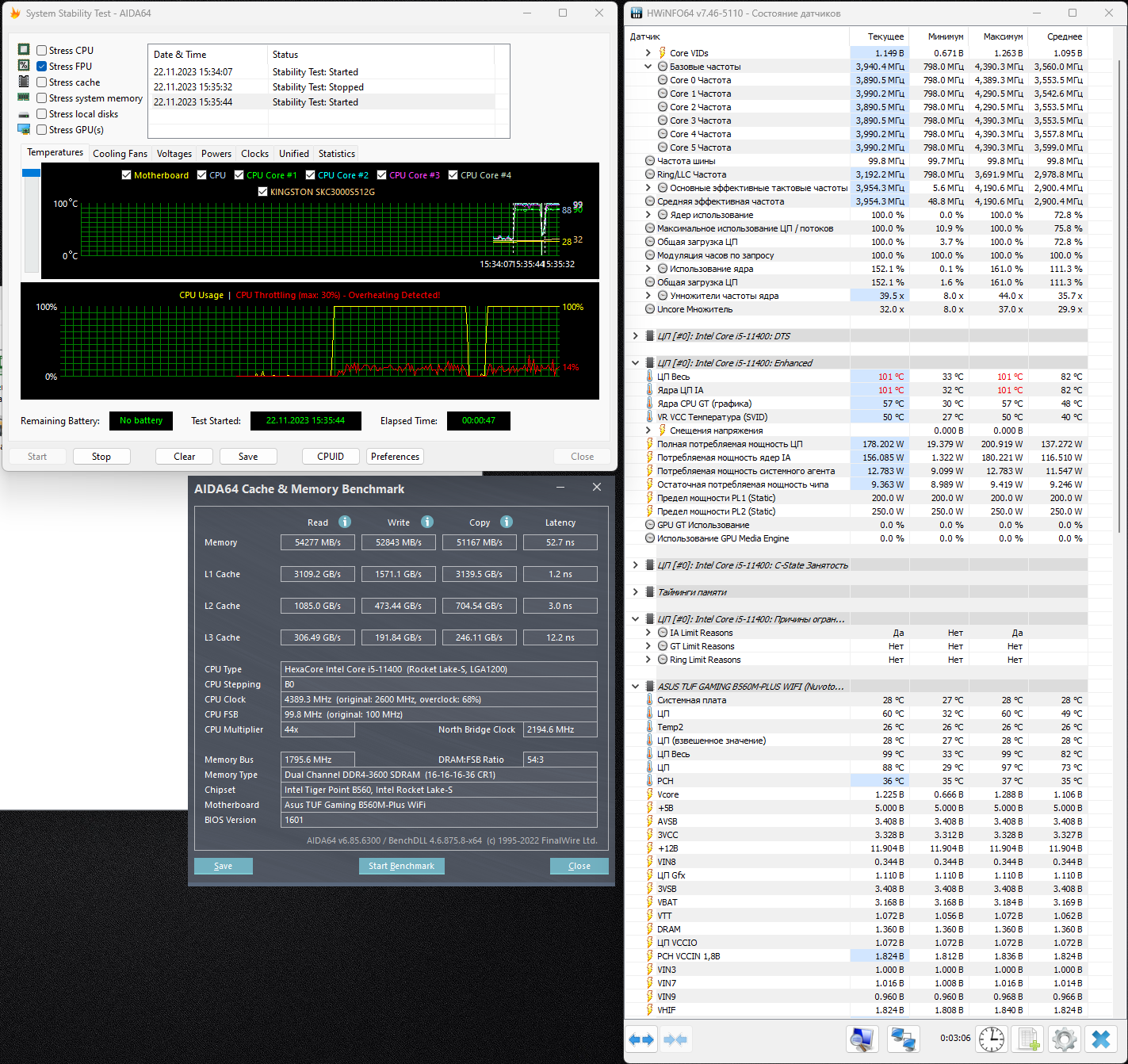Expand the Intel Core i5-11400: DTS section
Screen dimensions: 1128x1064
pyautogui.click(x=636, y=336)
